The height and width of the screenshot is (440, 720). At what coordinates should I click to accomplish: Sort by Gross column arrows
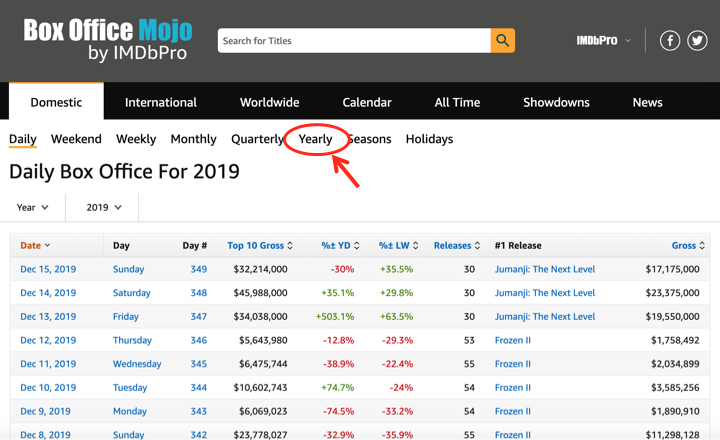pos(702,246)
